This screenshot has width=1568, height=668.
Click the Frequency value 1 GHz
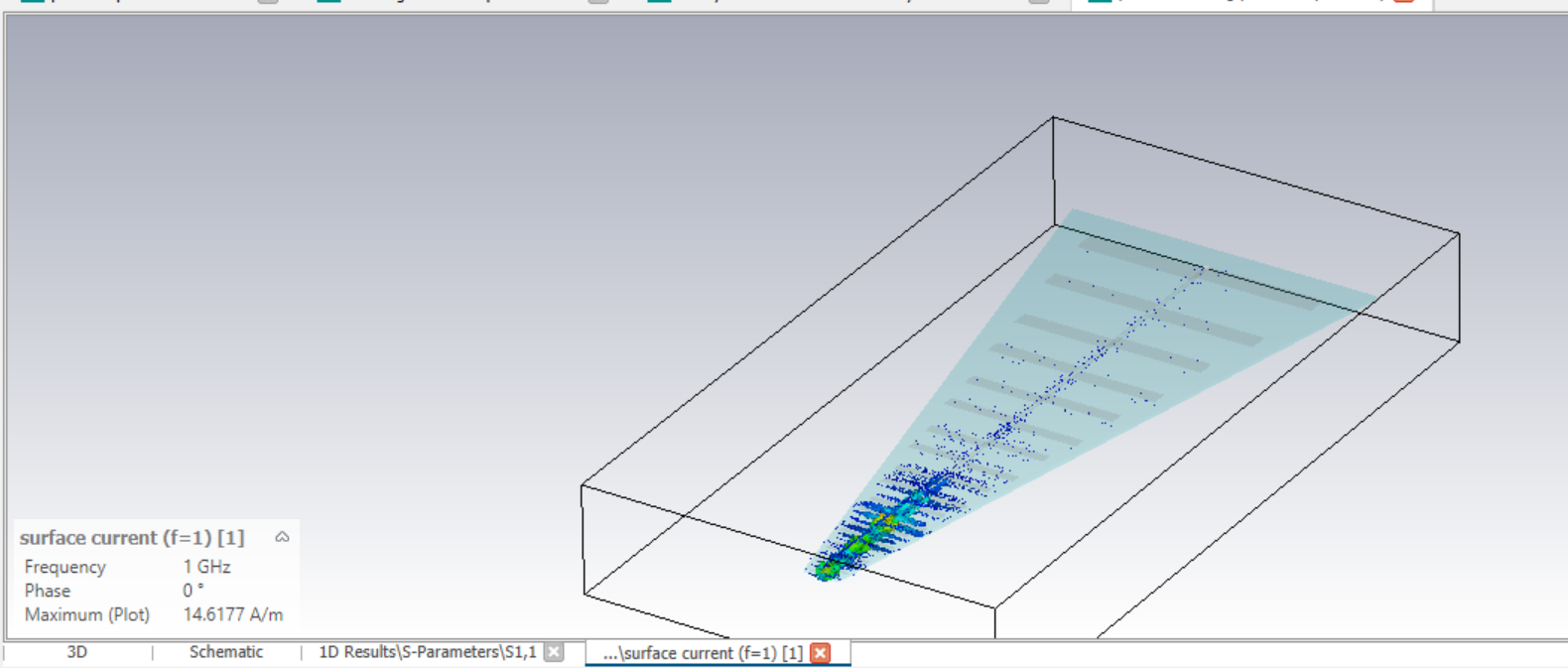206,567
